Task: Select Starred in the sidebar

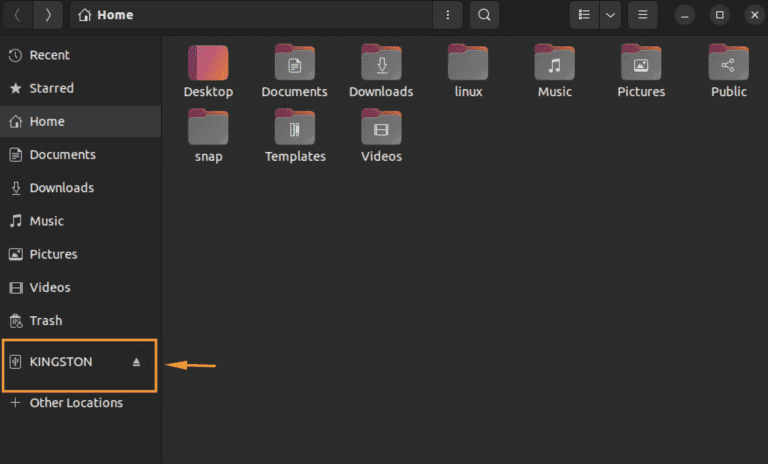Action: pyautogui.click(x=51, y=88)
